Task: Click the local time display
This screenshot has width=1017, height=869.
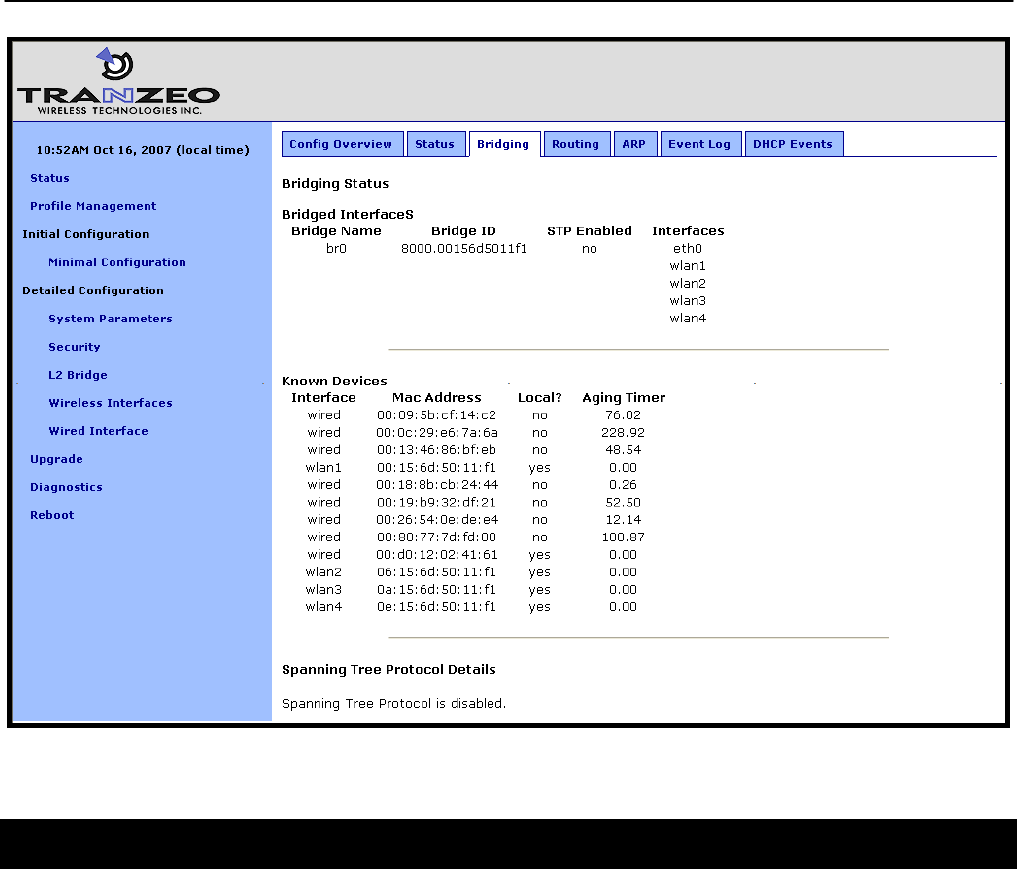Action: pos(143,150)
